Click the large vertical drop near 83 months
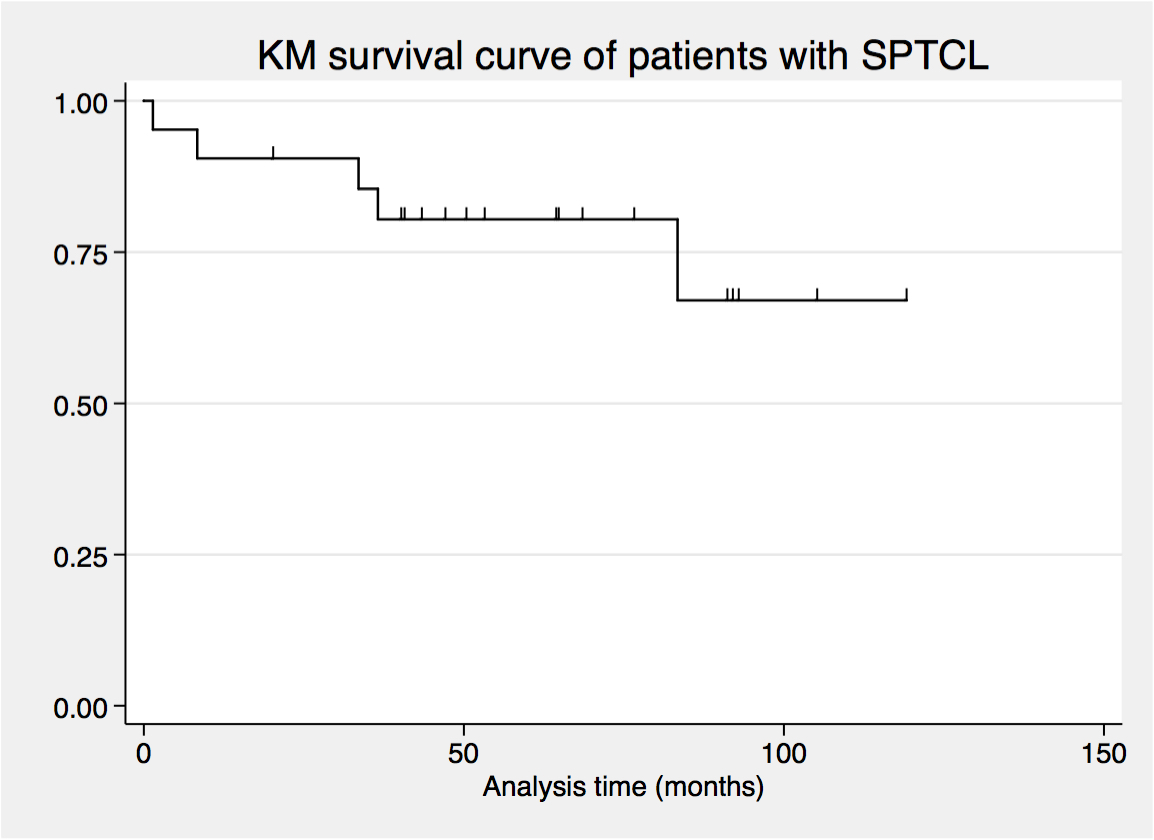This screenshot has width=1154, height=840. click(x=677, y=260)
